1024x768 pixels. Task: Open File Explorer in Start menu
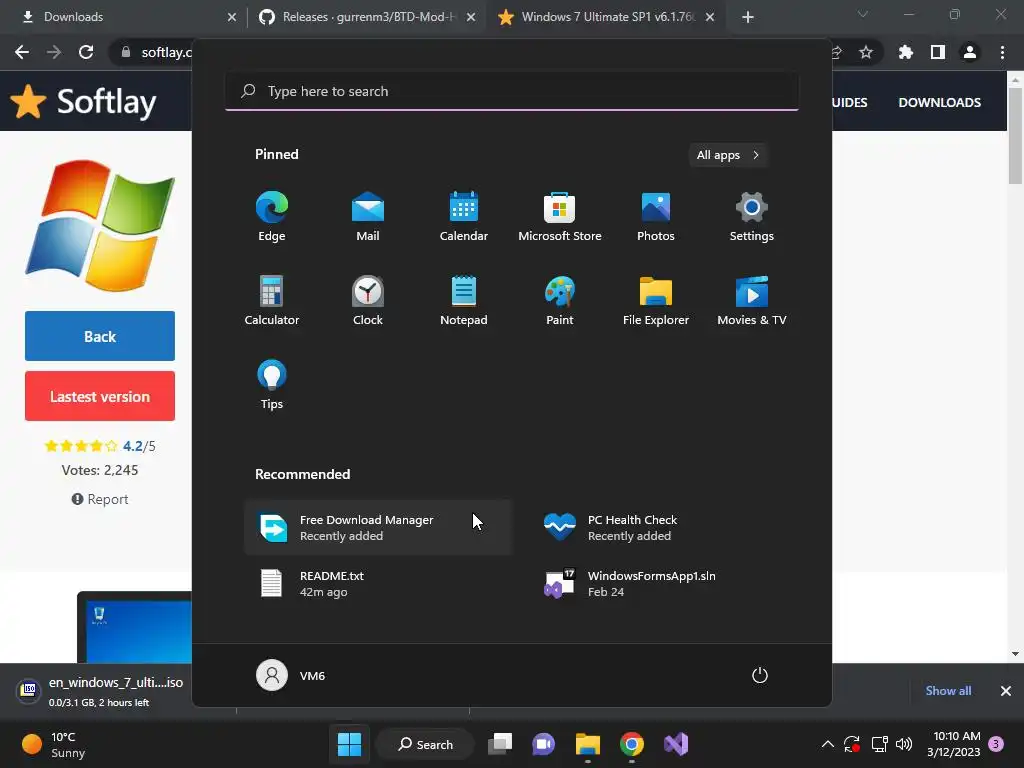656,300
